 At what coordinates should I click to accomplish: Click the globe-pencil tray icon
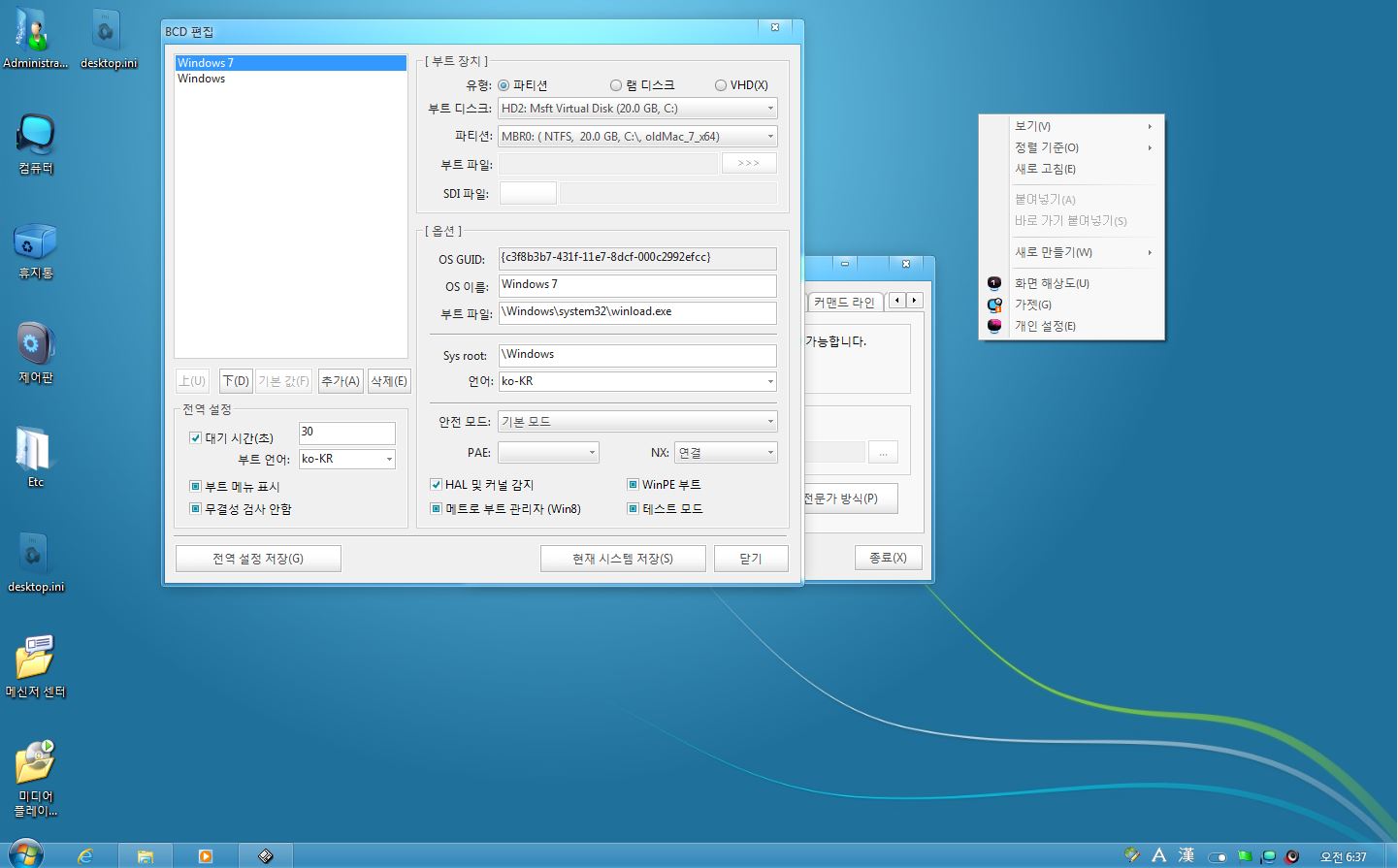(1131, 855)
